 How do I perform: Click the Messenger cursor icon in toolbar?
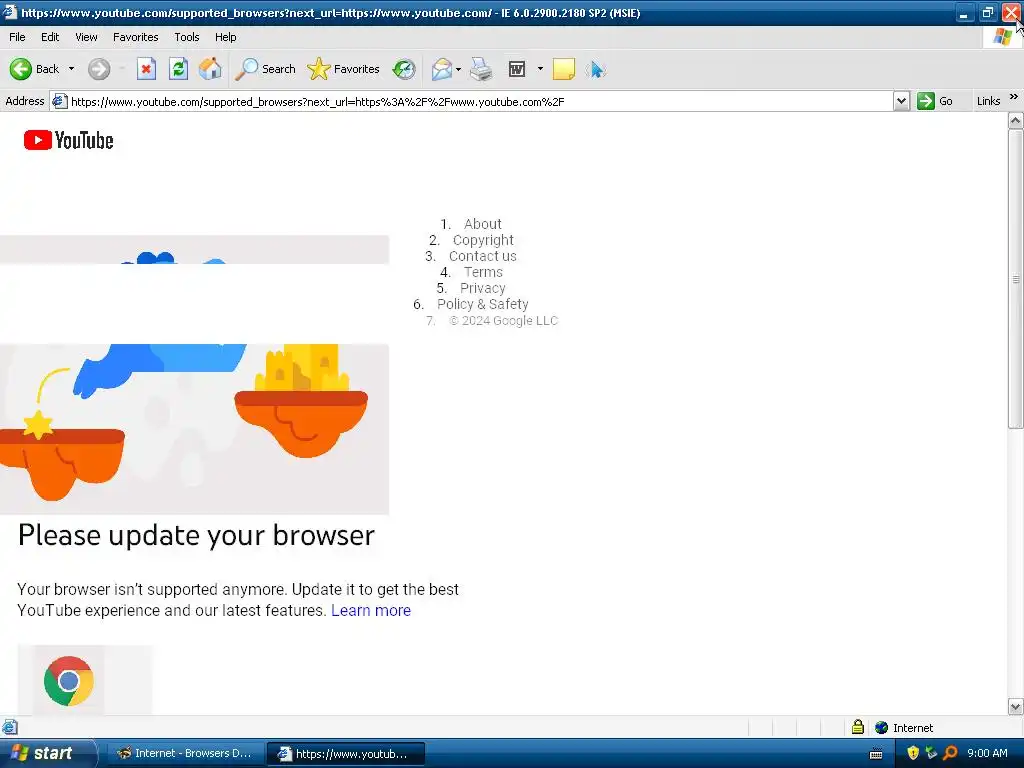pos(596,69)
